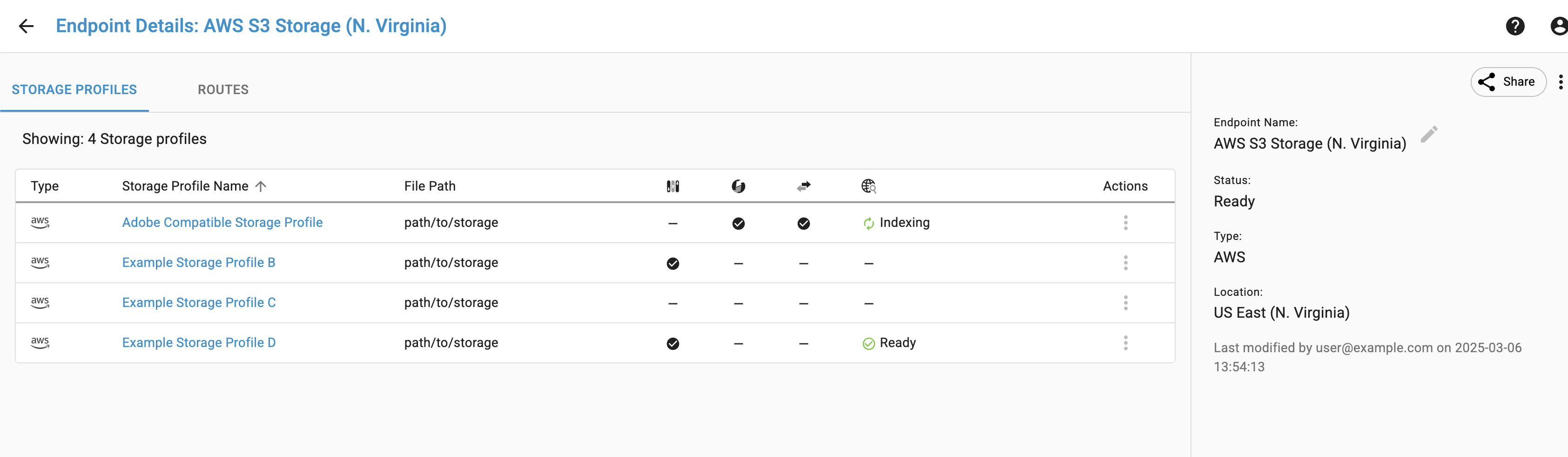
Task: Open actions menu for Example Storage Profile C
Action: pyautogui.click(x=1125, y=302)
